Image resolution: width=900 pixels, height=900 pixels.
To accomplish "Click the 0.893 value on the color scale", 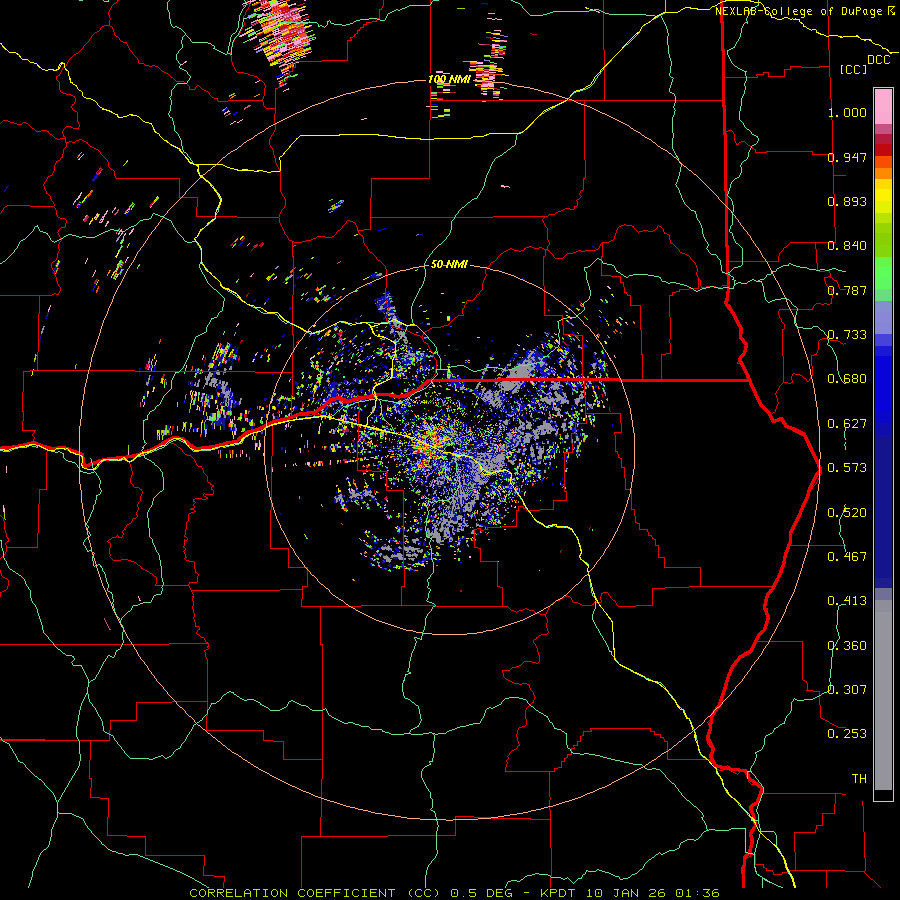I will tap(847, 201).
